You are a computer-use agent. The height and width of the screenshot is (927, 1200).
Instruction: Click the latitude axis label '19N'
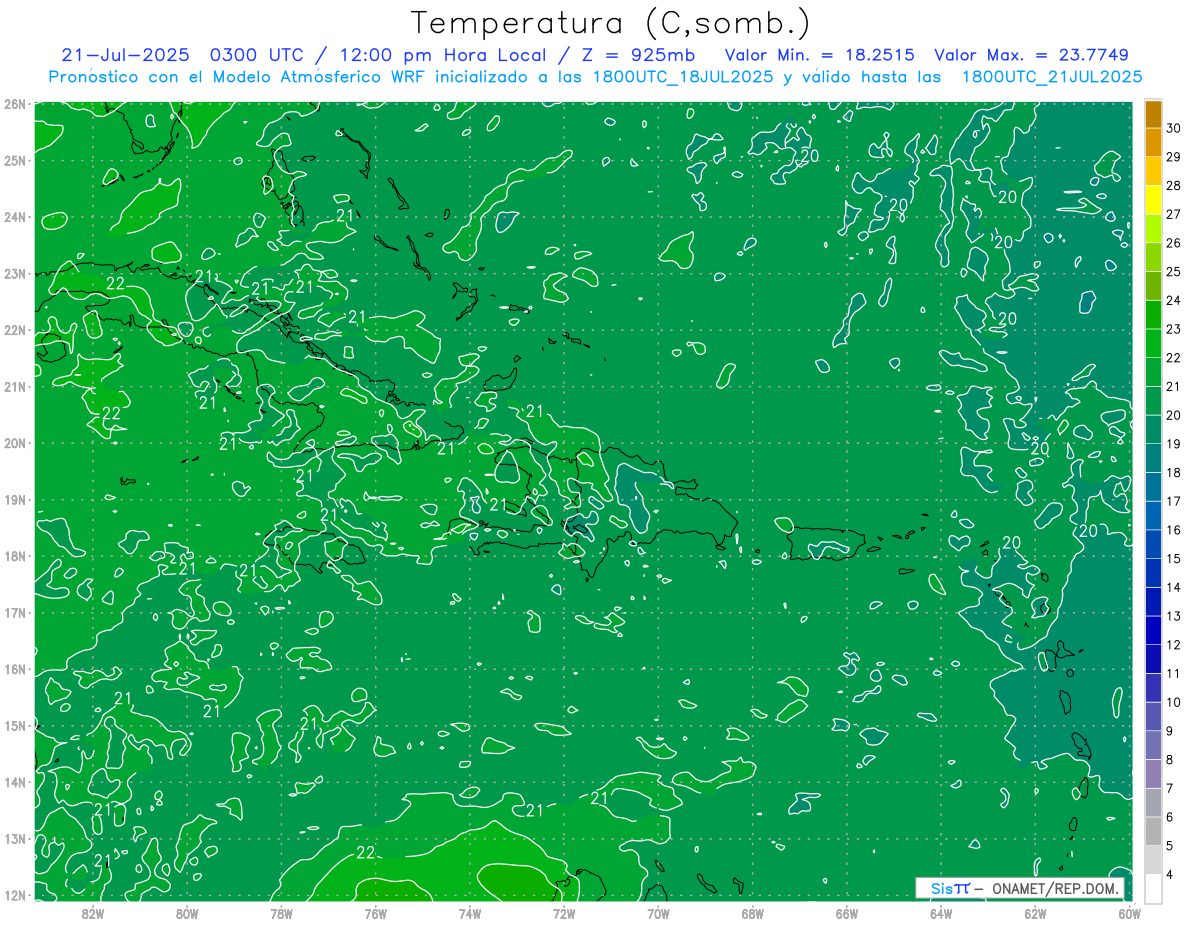click(14, 500)
